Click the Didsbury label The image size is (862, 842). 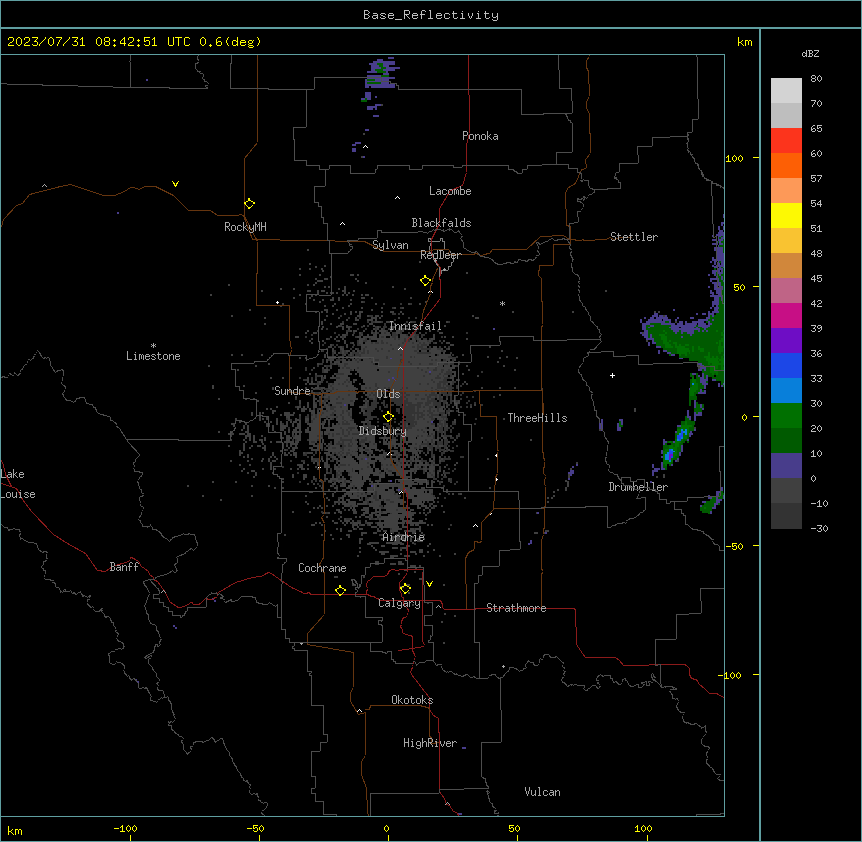click(382, 431)
